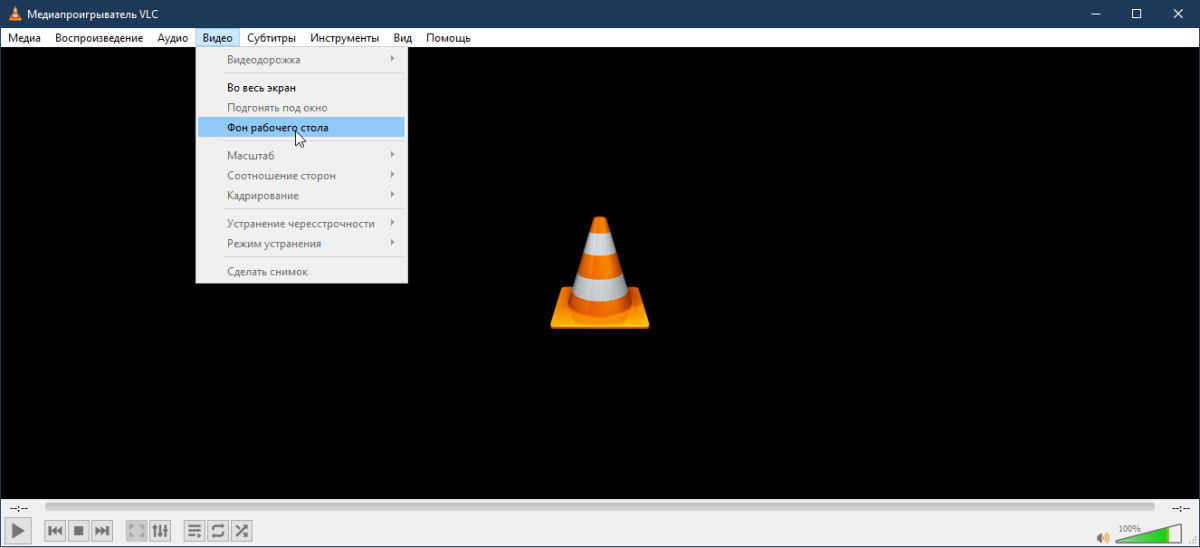Show the playlist via toolbar icon
The image size is (1200, 548).
pos(195,530)
